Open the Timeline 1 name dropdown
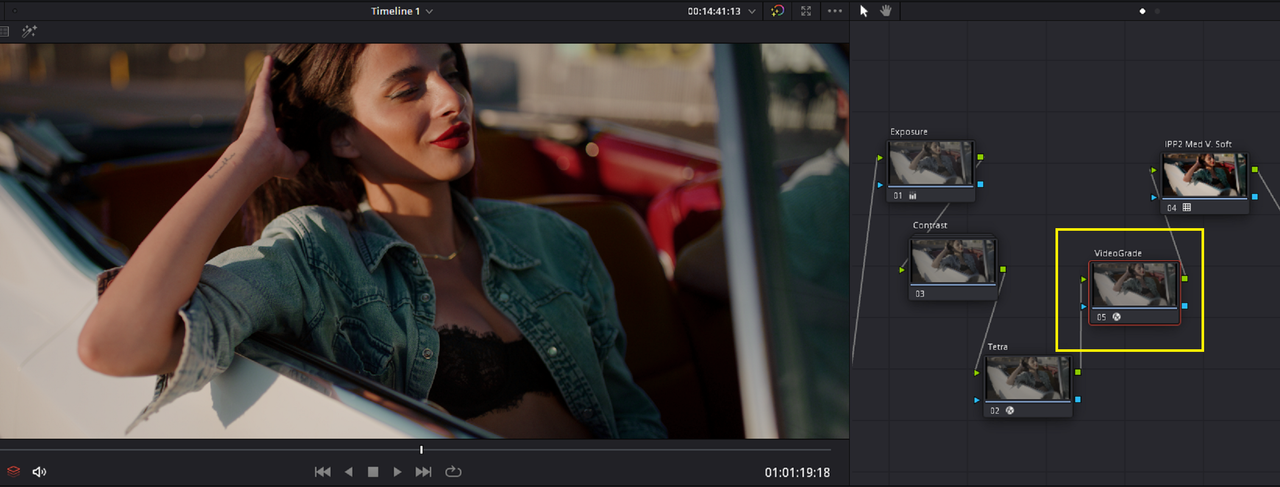This screenshot has width=1280, height=487. tap(402, 11)
